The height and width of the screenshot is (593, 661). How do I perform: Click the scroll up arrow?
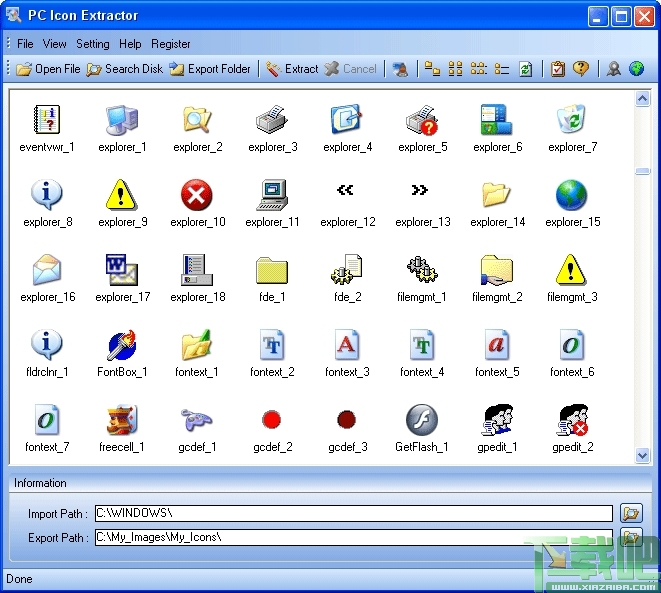pos(642,99)
